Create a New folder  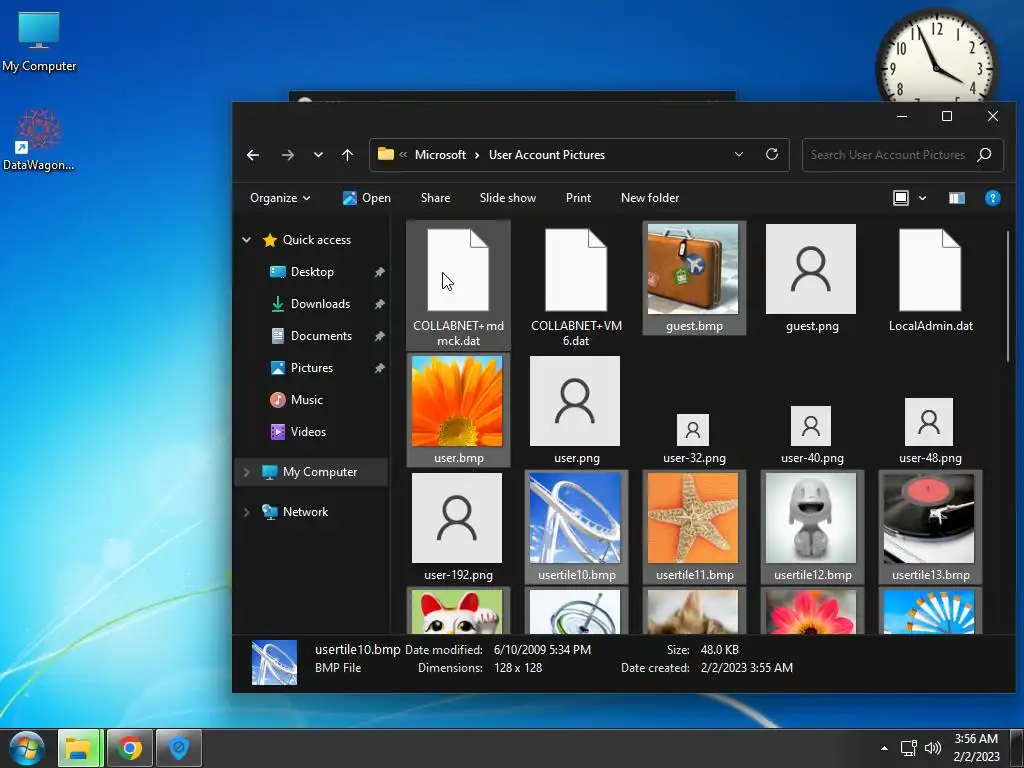[x=650, y=198]
